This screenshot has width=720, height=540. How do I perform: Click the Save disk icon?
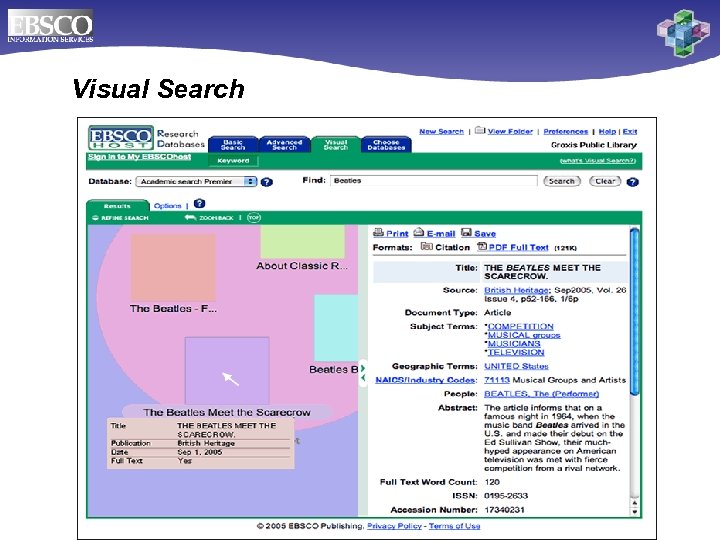click(x=467, y=232)
